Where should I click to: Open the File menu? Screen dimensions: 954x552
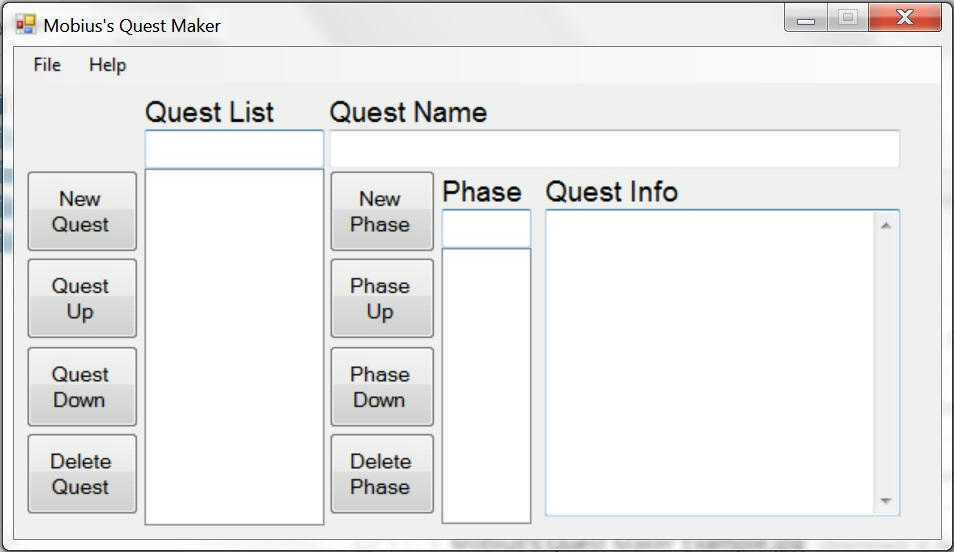click(x=47, y=65)
